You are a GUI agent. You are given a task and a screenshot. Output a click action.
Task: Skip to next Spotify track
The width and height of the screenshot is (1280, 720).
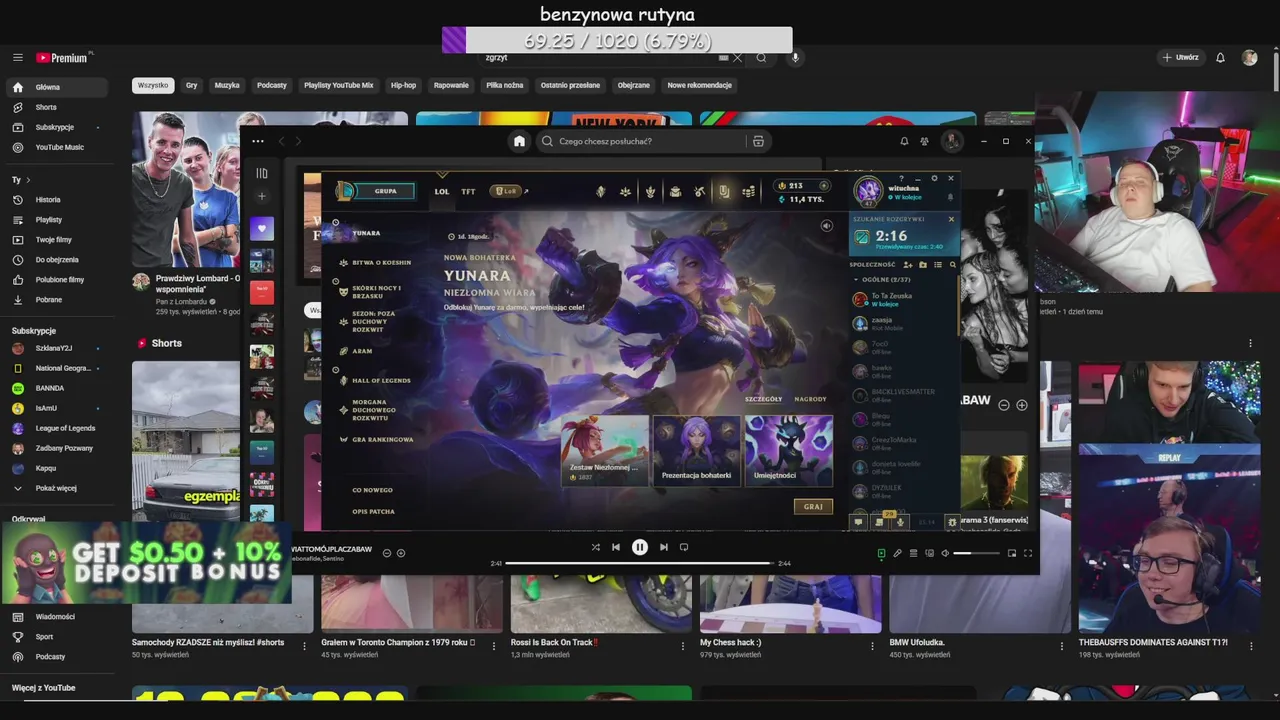coord(663,547)
